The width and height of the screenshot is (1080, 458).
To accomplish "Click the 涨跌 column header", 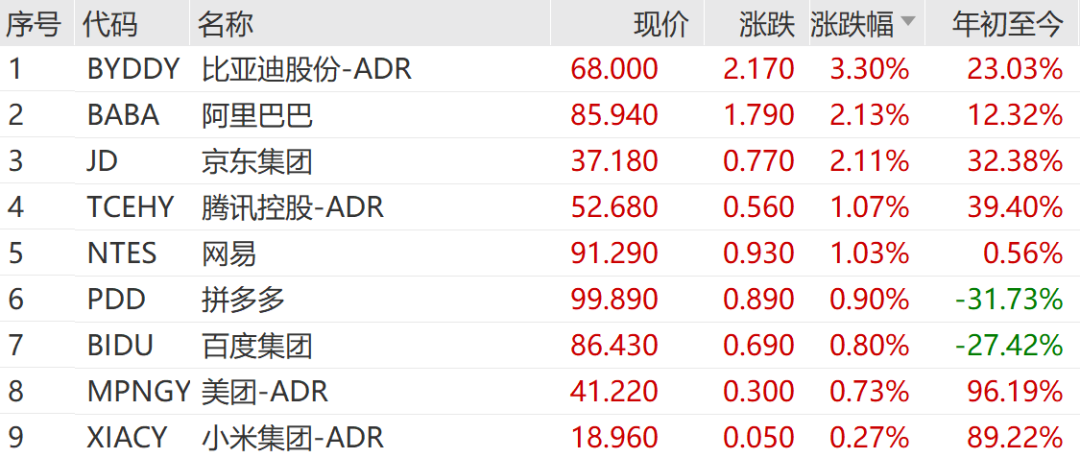I will 767,24.
